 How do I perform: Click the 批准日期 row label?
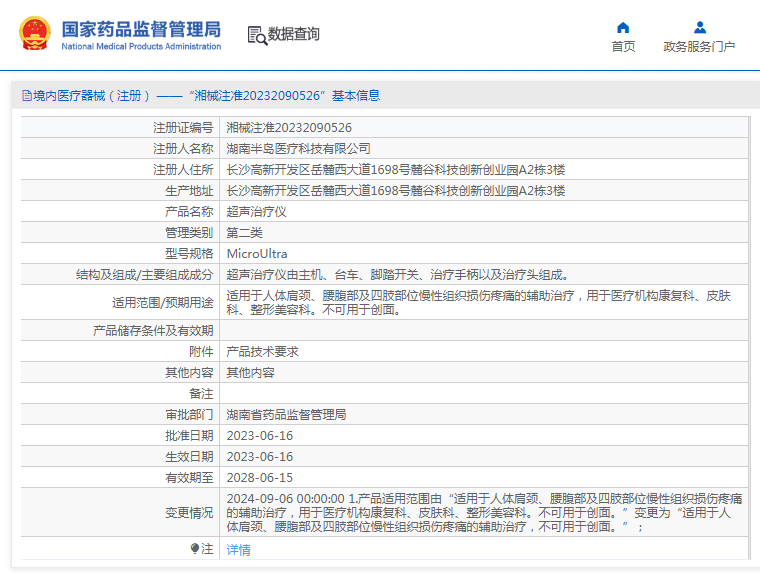190,435
